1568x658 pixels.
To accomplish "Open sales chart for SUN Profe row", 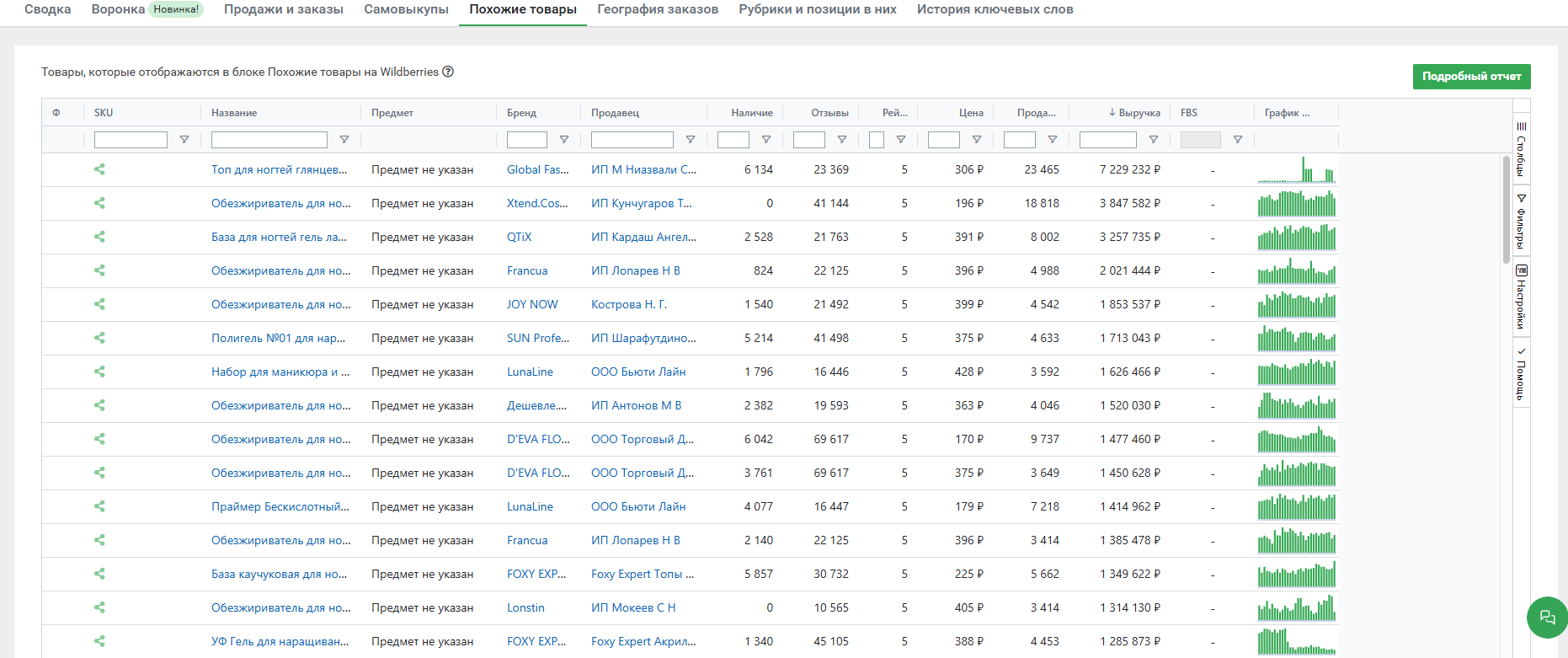I will coord(1297,338).
